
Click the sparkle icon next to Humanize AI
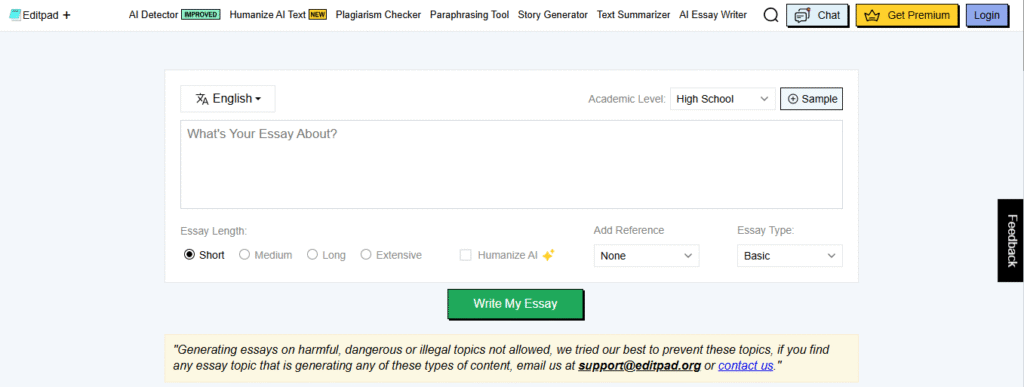(549, 255)
